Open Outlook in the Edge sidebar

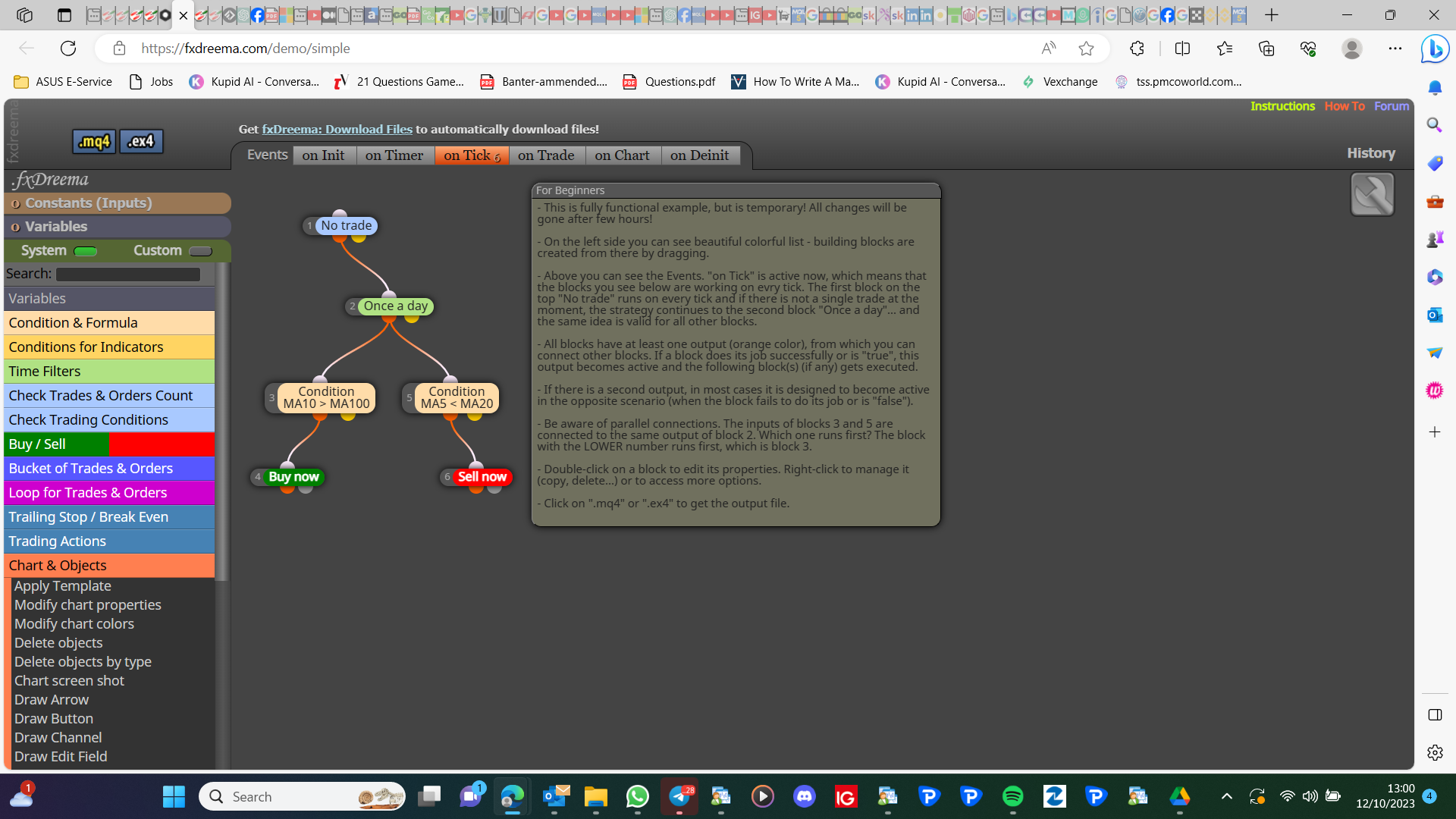click(1435, 315)
